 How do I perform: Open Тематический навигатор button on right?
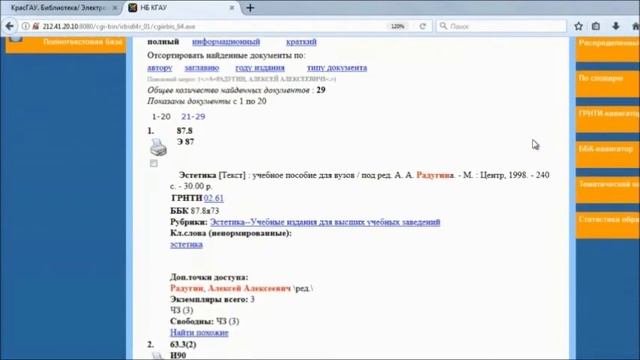click(608, 190)
